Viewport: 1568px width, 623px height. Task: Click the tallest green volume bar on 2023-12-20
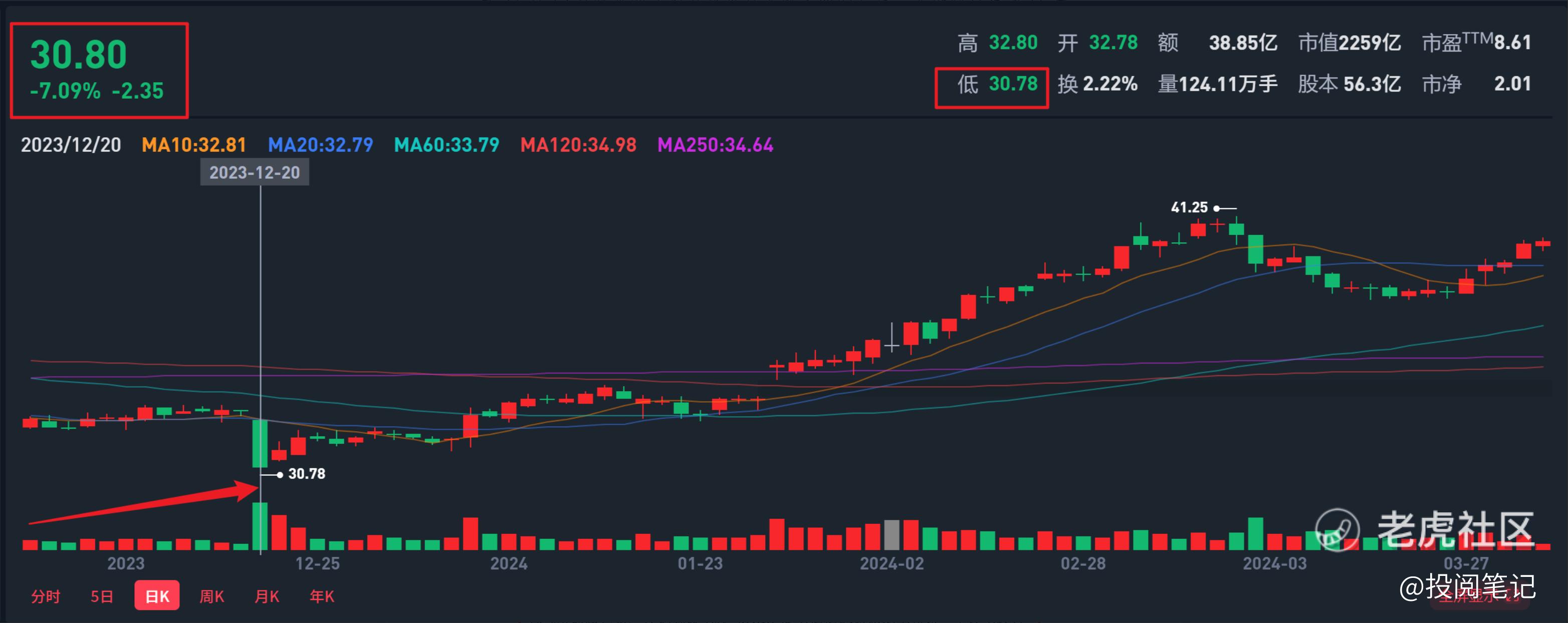pos(260,526)
